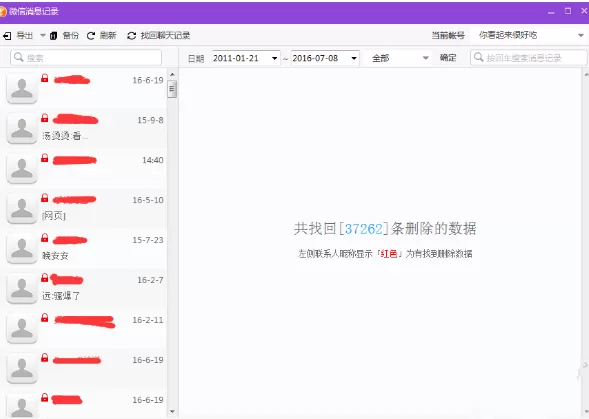
Task: Click the scrollbar thumb in contact list
Action: click(x=172, y=89)
